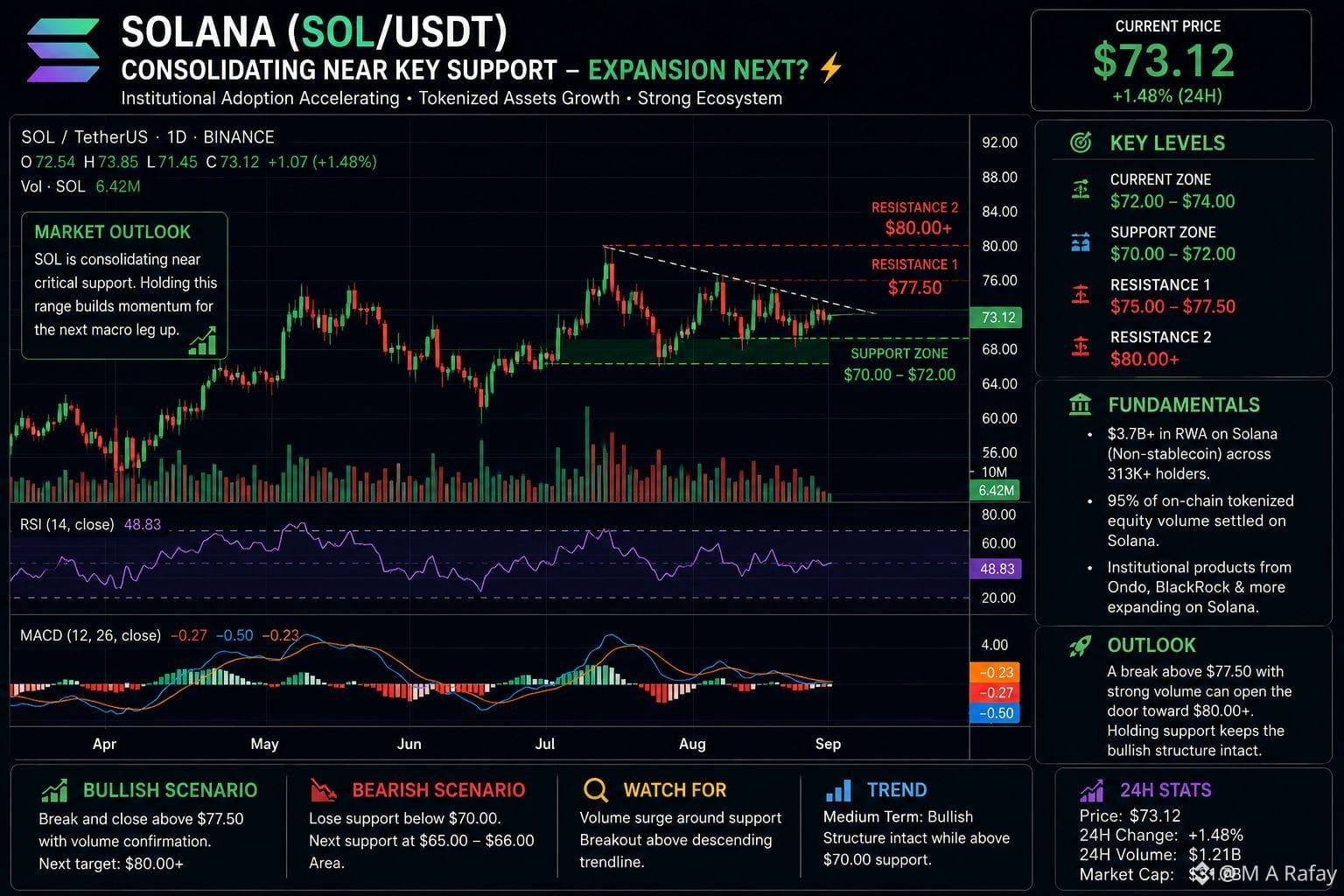1344x896 pixels.
Task: Click the green 'SUPPORT ZONE' label on the chart
Action: 899,353
